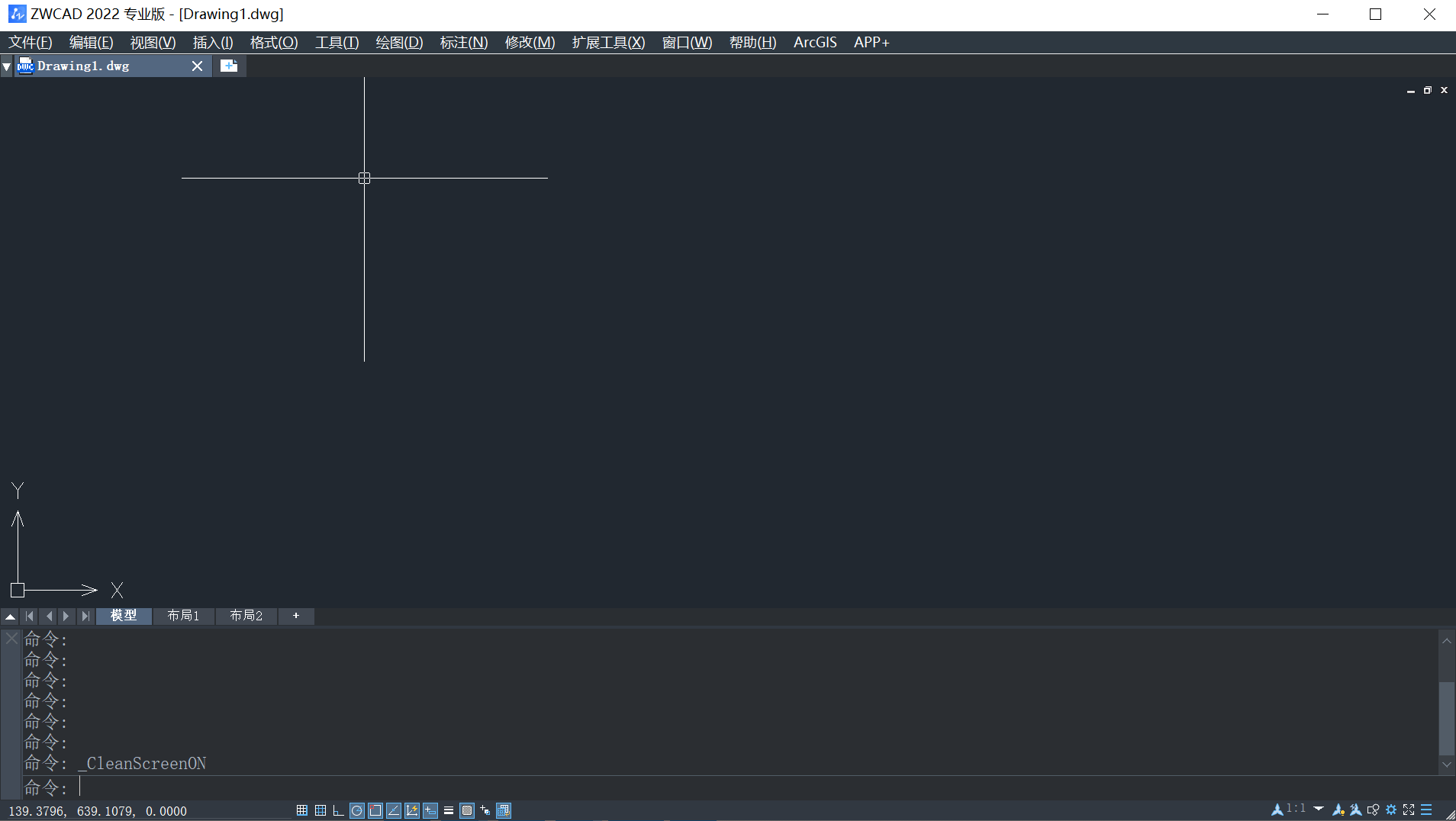Open the 窗口(W) menu
Image resolution: width=1456 pixels, height=821 pixels.
pyautogui.click(x=687, y=43)
